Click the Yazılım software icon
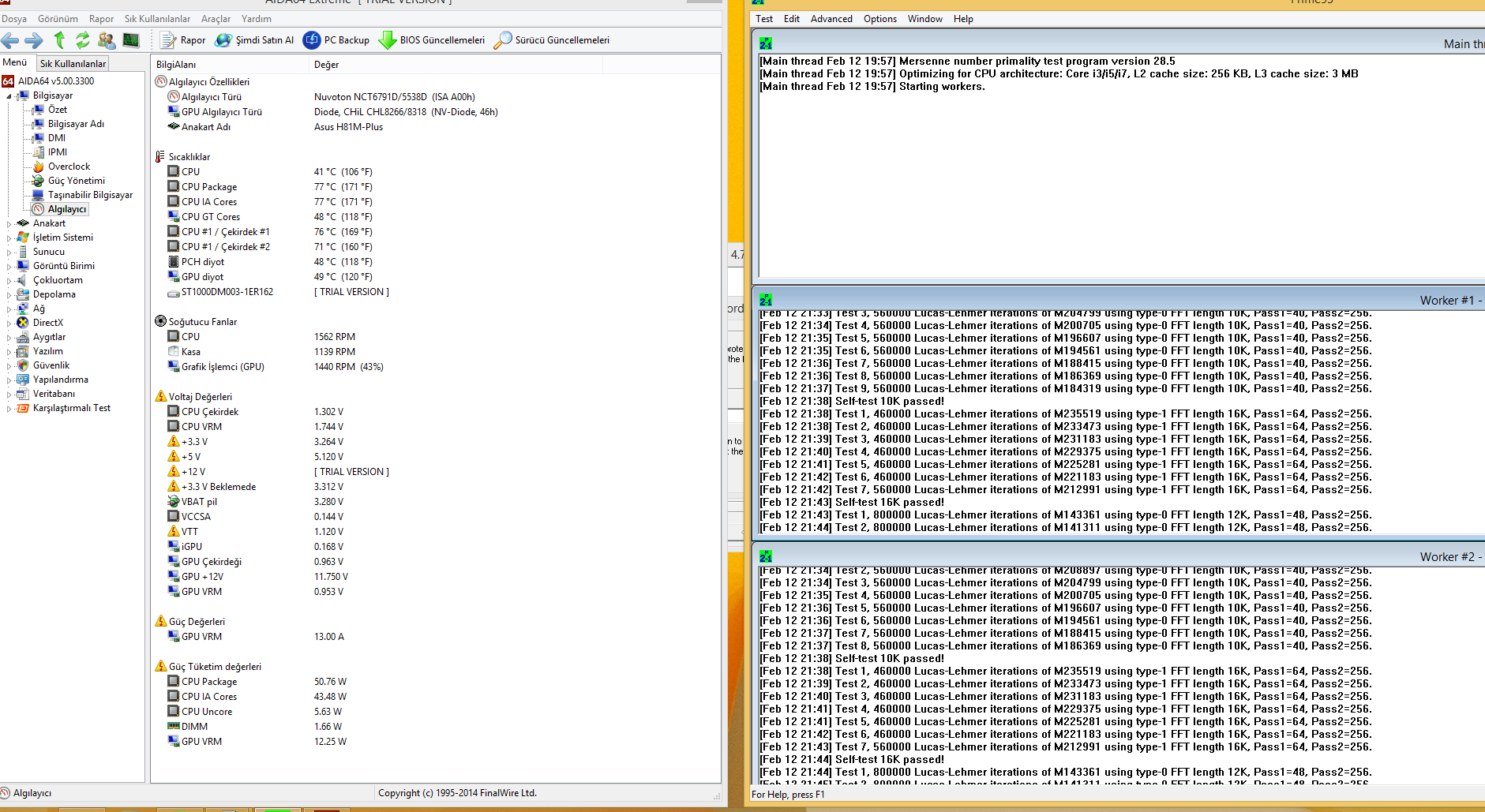Viewport: 1485px width, 812px height. coord(23,351)
